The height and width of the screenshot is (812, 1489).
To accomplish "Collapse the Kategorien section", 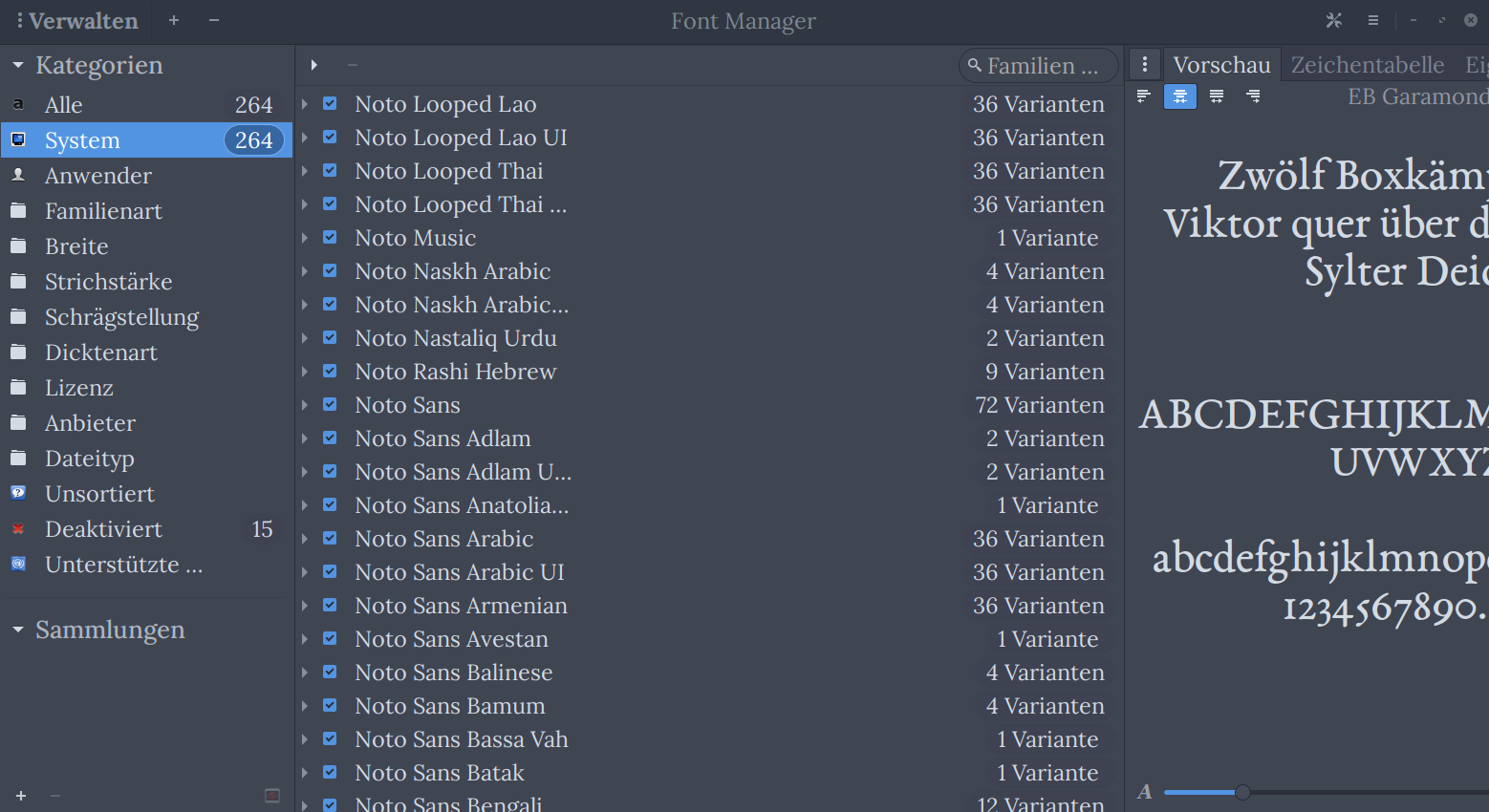I will click(17, 65).
